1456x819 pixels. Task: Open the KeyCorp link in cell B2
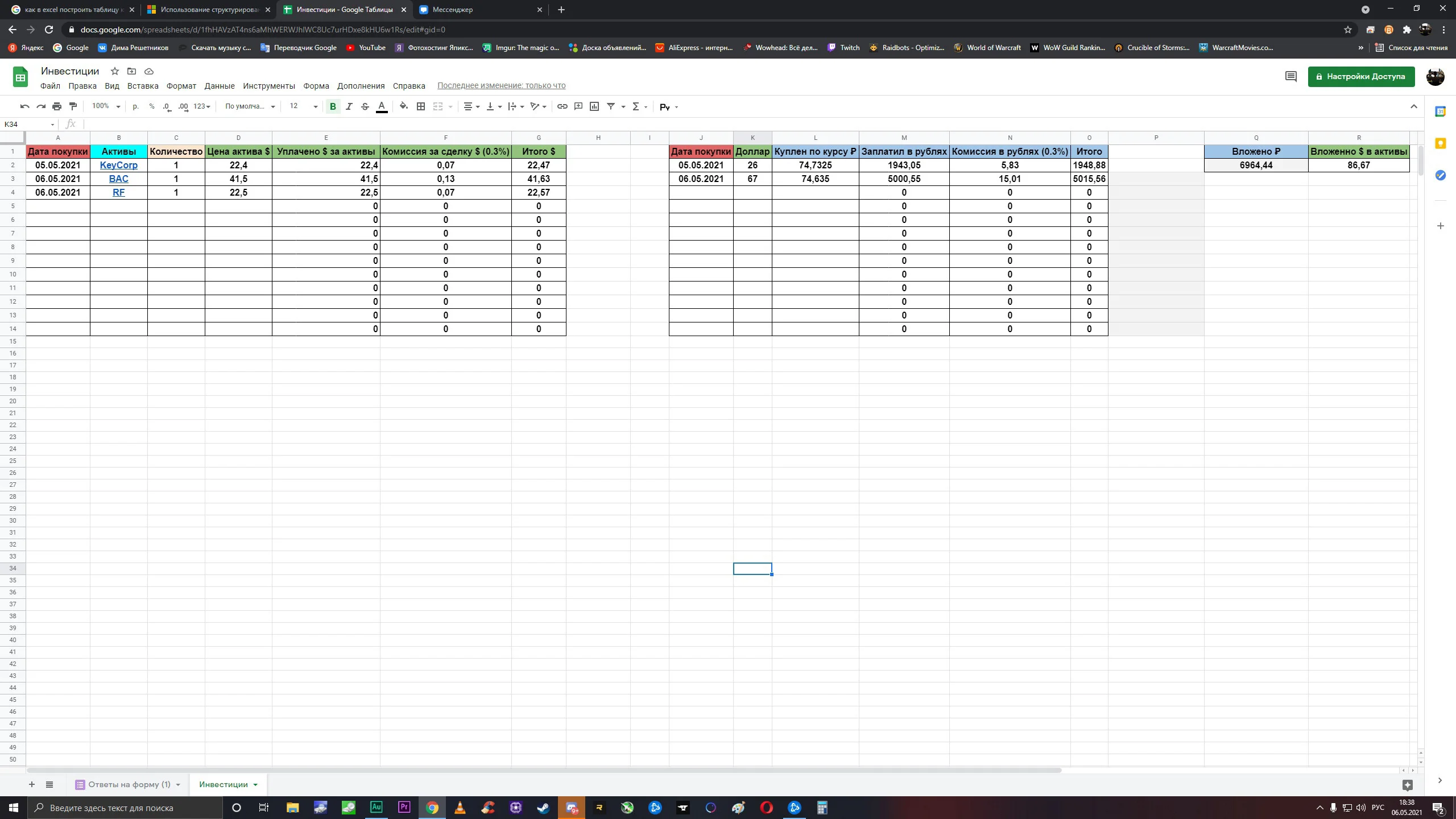118,165
